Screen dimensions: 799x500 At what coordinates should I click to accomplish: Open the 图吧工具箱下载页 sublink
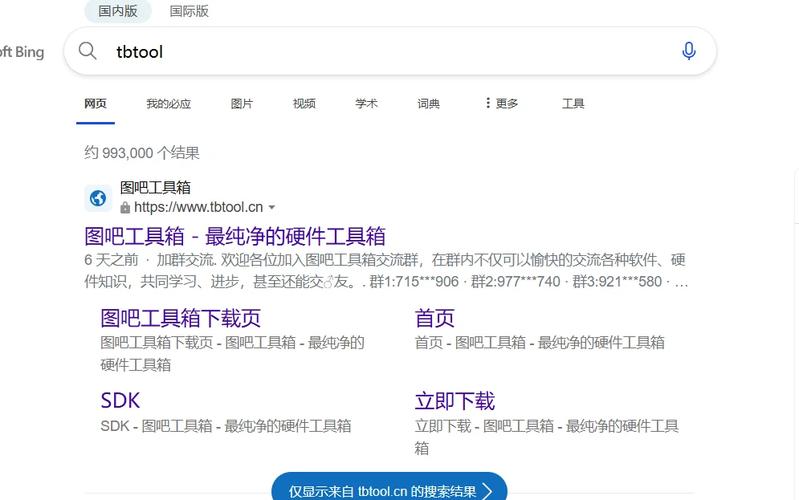[180, 318]
